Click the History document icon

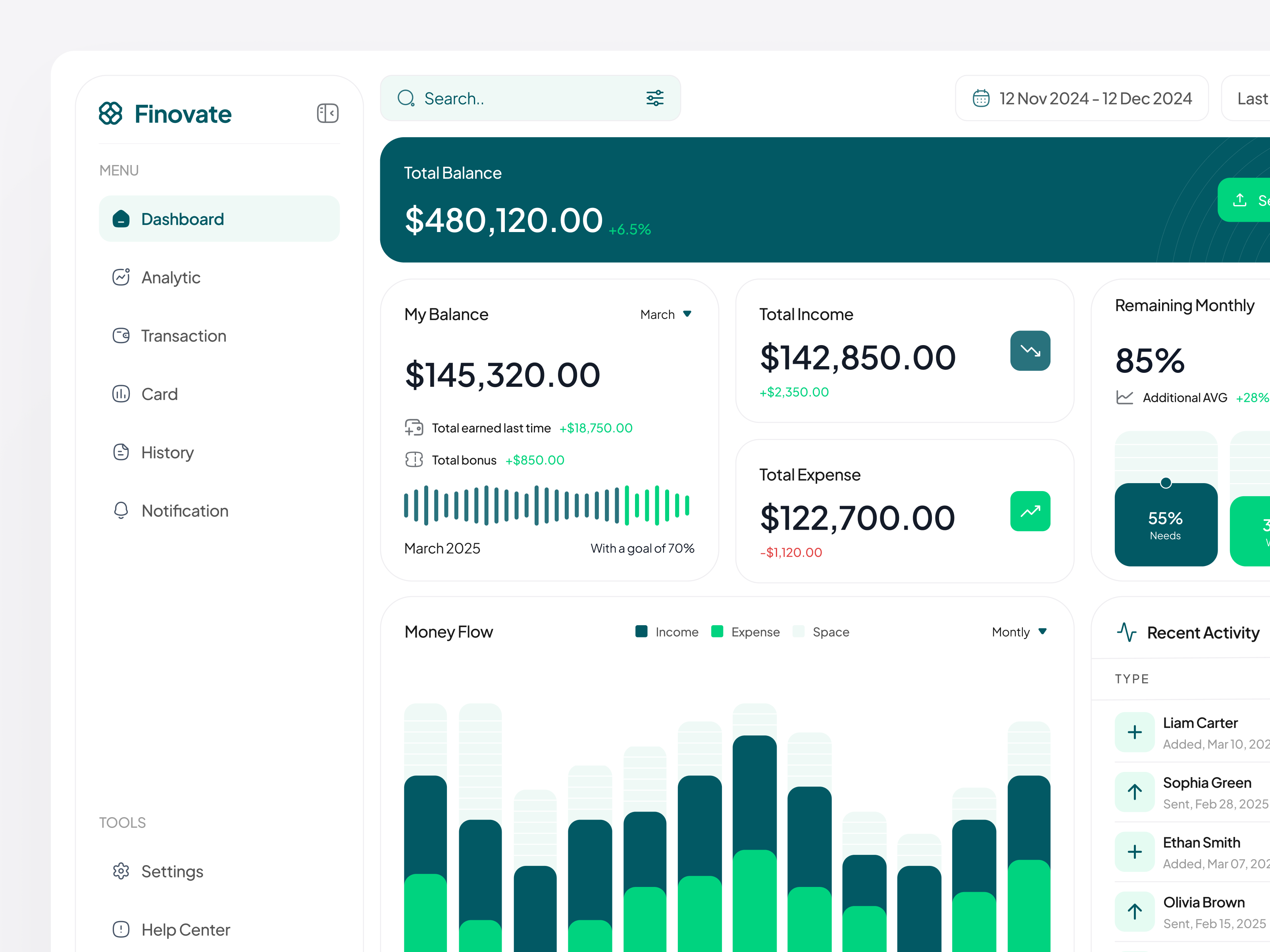point(121,452)
